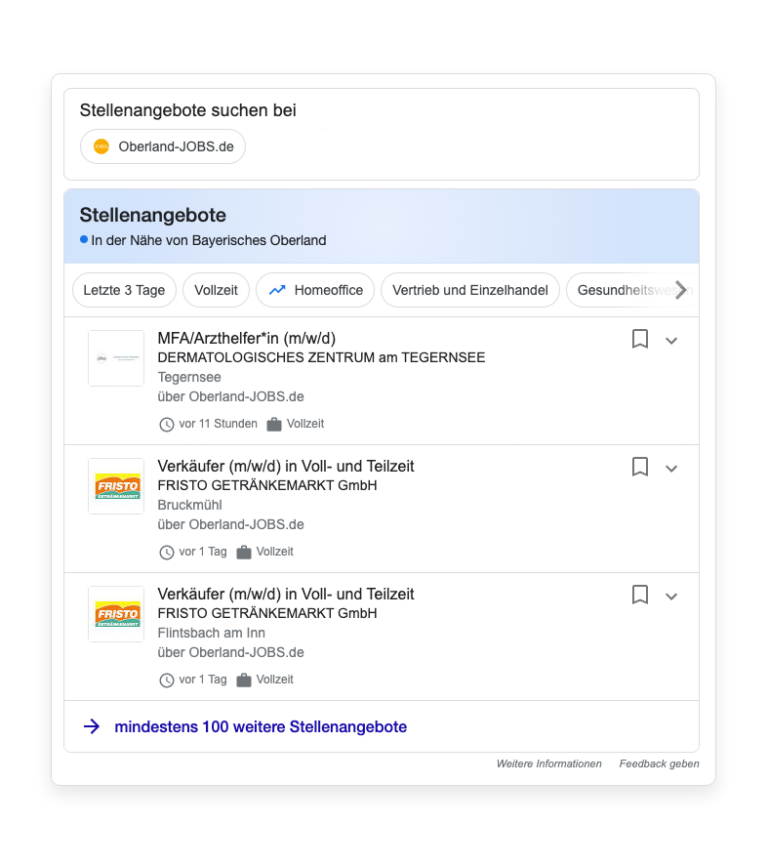Click the FRISTO logo for Flintsbach job
Viewport: 768px width, 865px height.
(116, 614)
